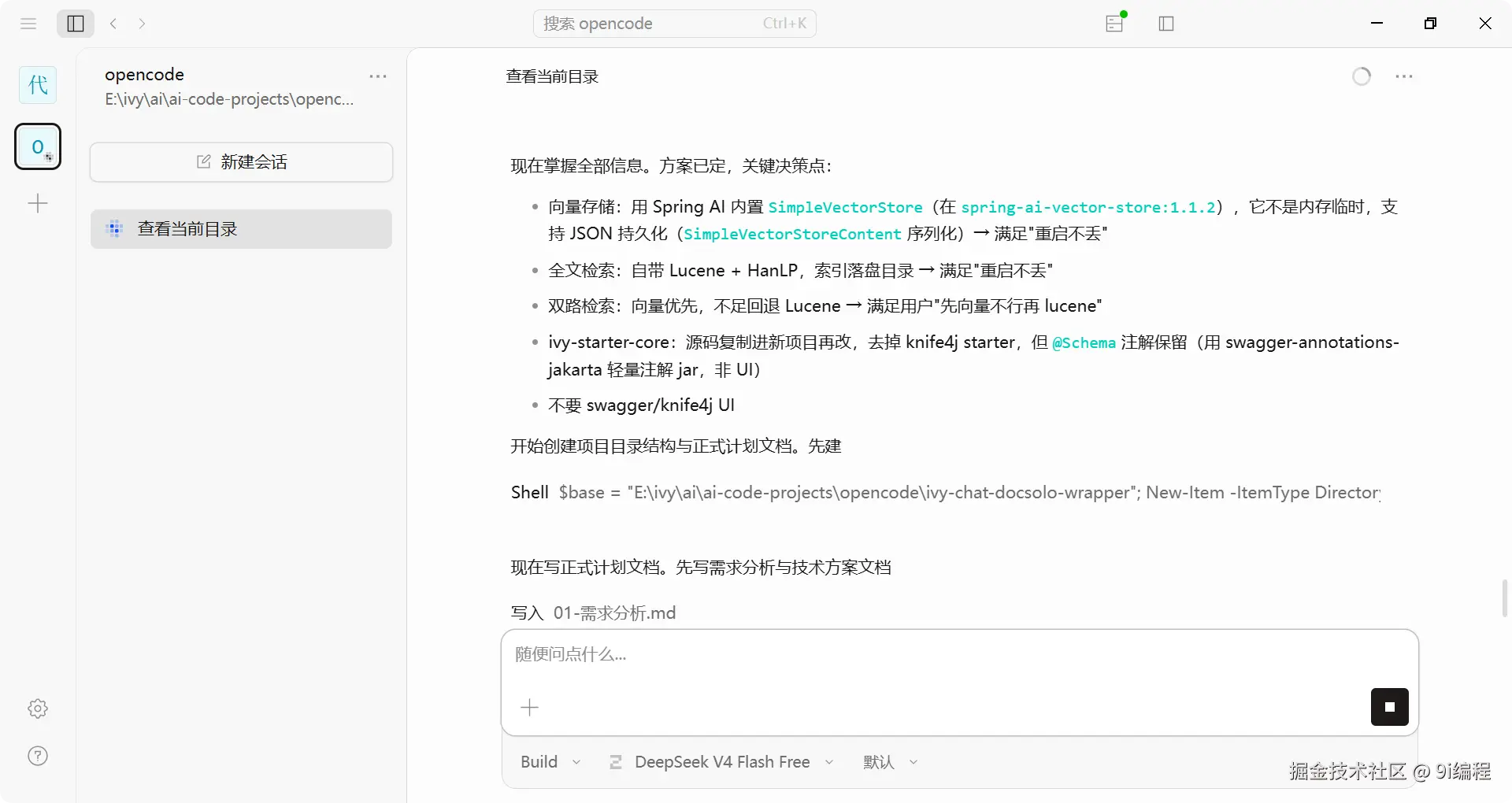Click the SimpleVectorStore inline code
Image resolution: width=1512 pixels, height=803 pixels.
tap(846, 207)
